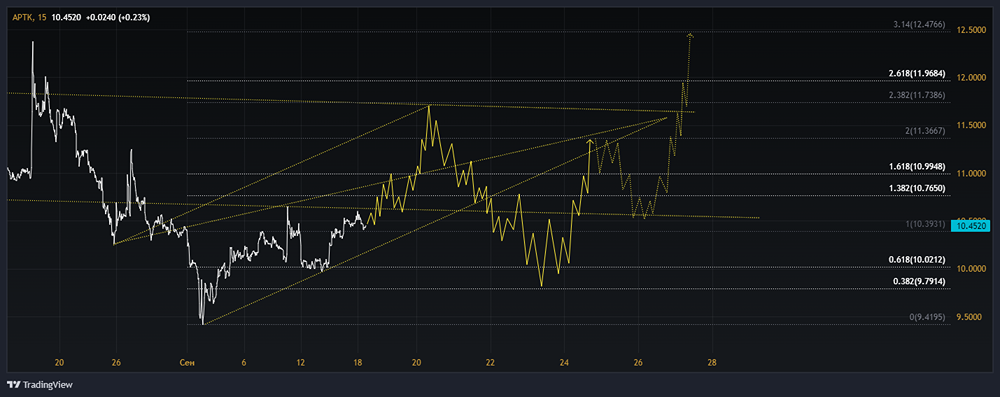Click date 6 on the time axis
The width and height of the screenshot is (1000, 397).
pyautogui.click(x=244, y=363)
